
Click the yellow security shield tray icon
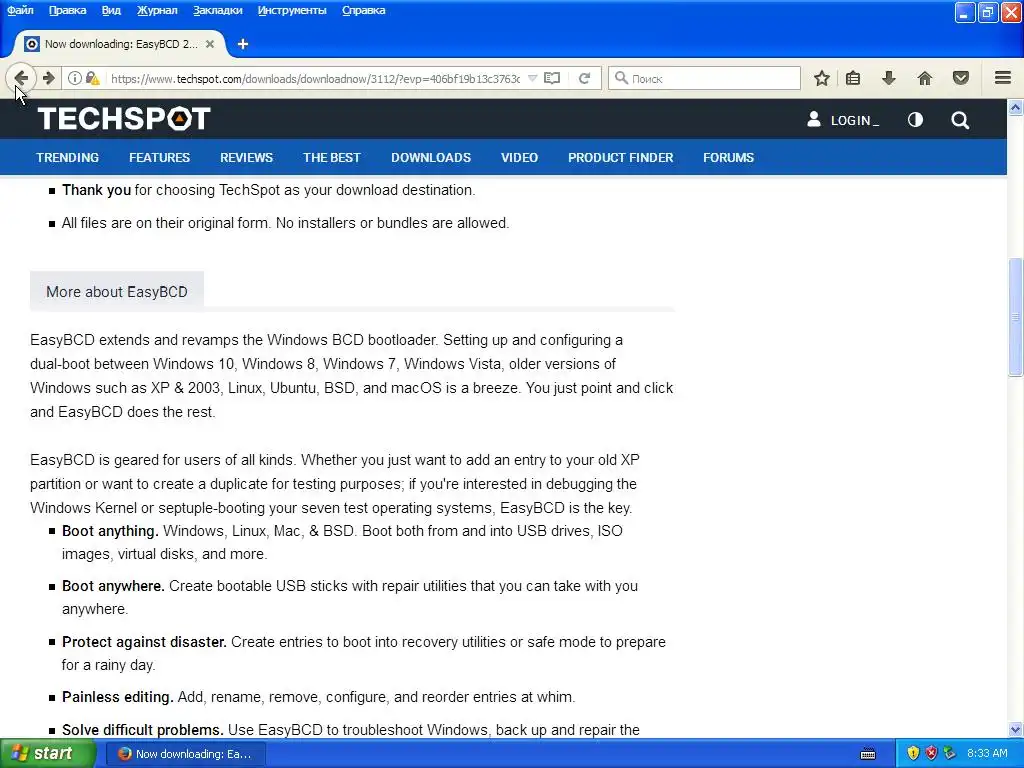tap(913, 754)
